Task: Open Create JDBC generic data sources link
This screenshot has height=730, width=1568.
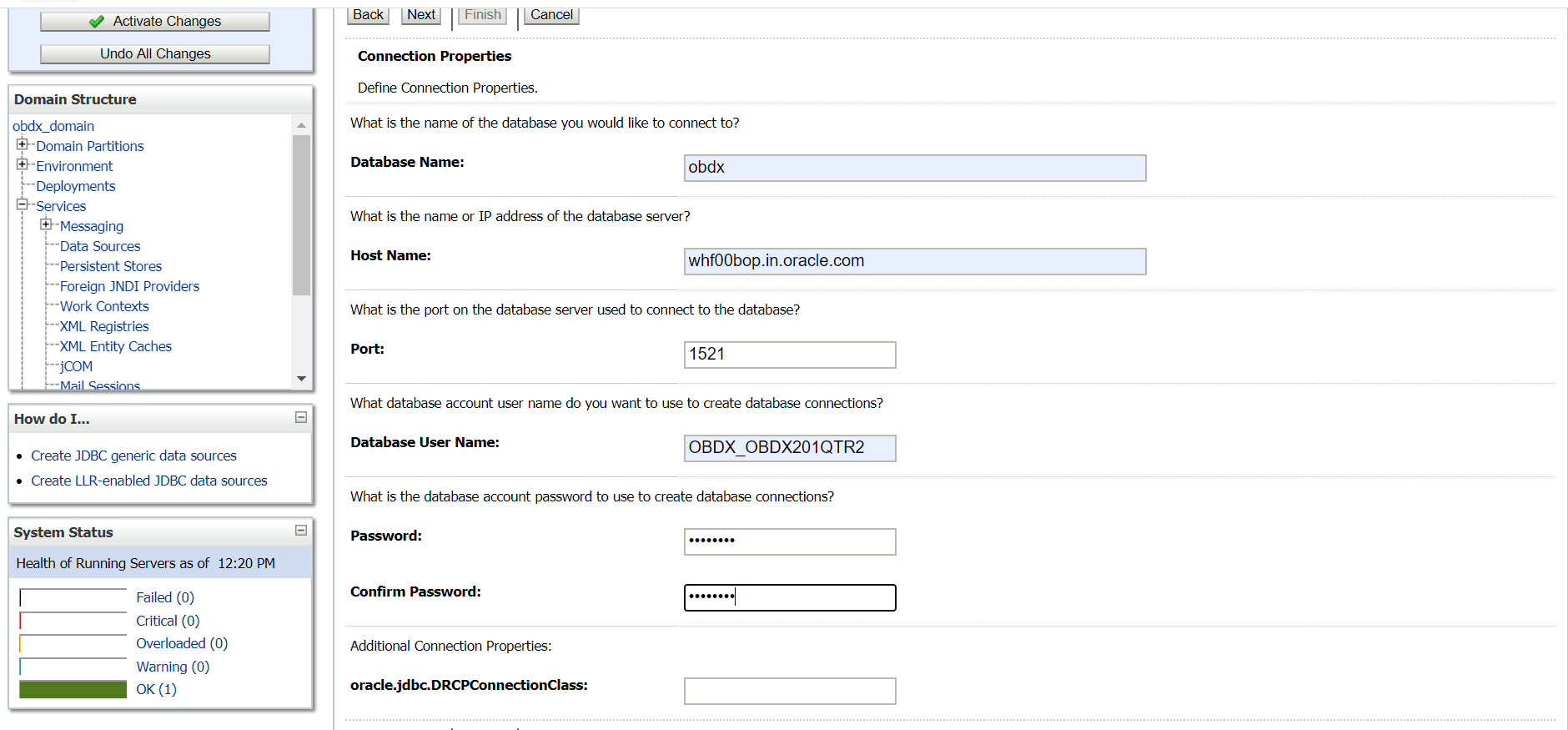Action: pos(134,456)
